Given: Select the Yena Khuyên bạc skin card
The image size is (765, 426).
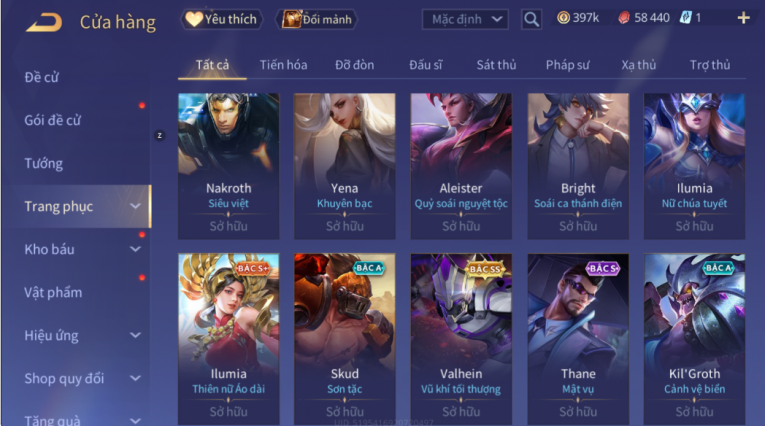Looking at the screenshot, I should 344,166.
